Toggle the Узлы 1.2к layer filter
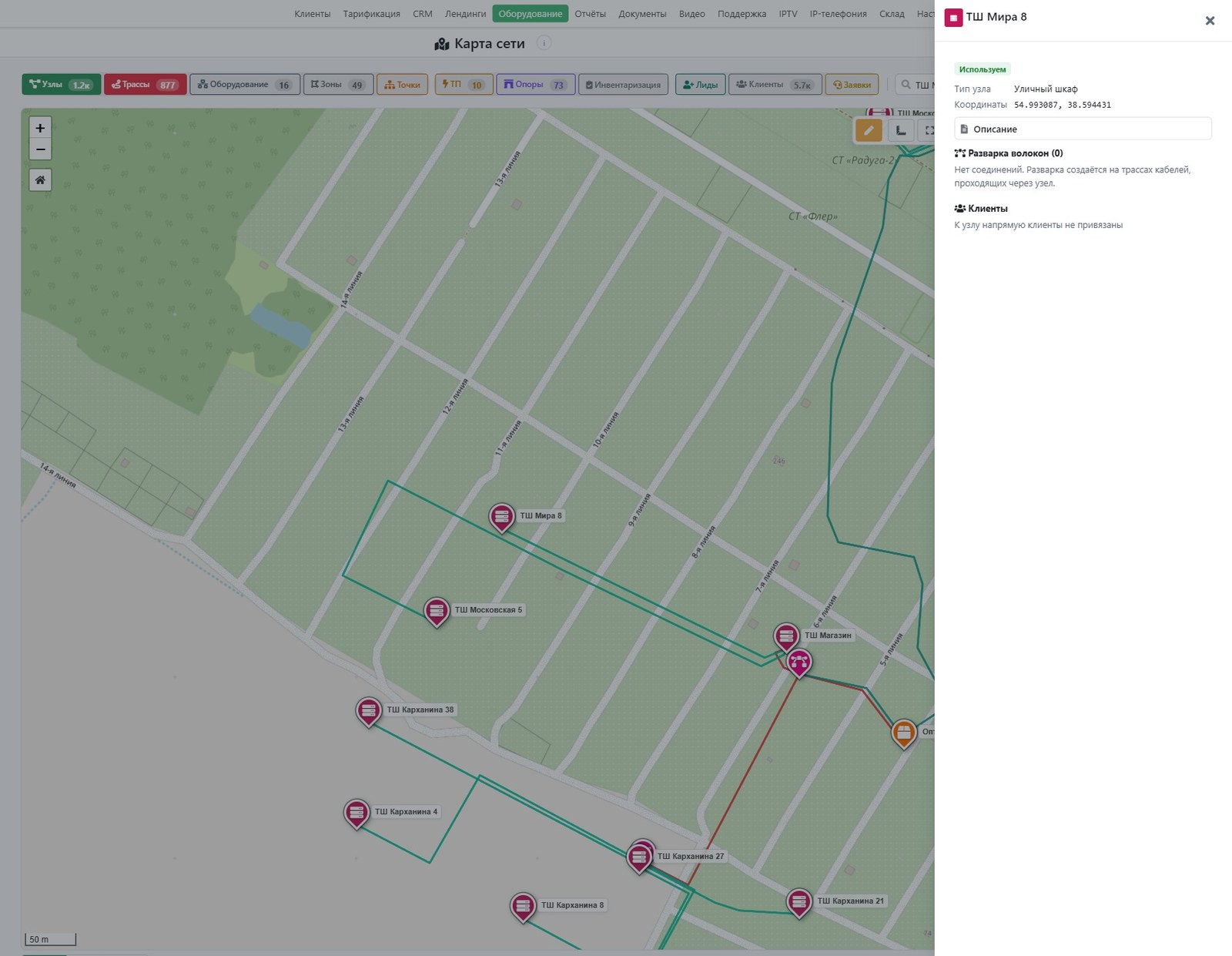Viewport: 1232px width, 956px height. (62, 85)
